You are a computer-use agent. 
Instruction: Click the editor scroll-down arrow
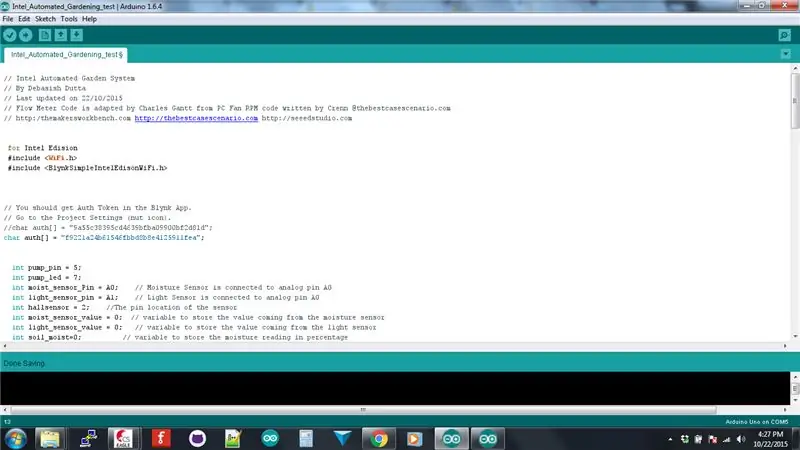pos(795,336)
